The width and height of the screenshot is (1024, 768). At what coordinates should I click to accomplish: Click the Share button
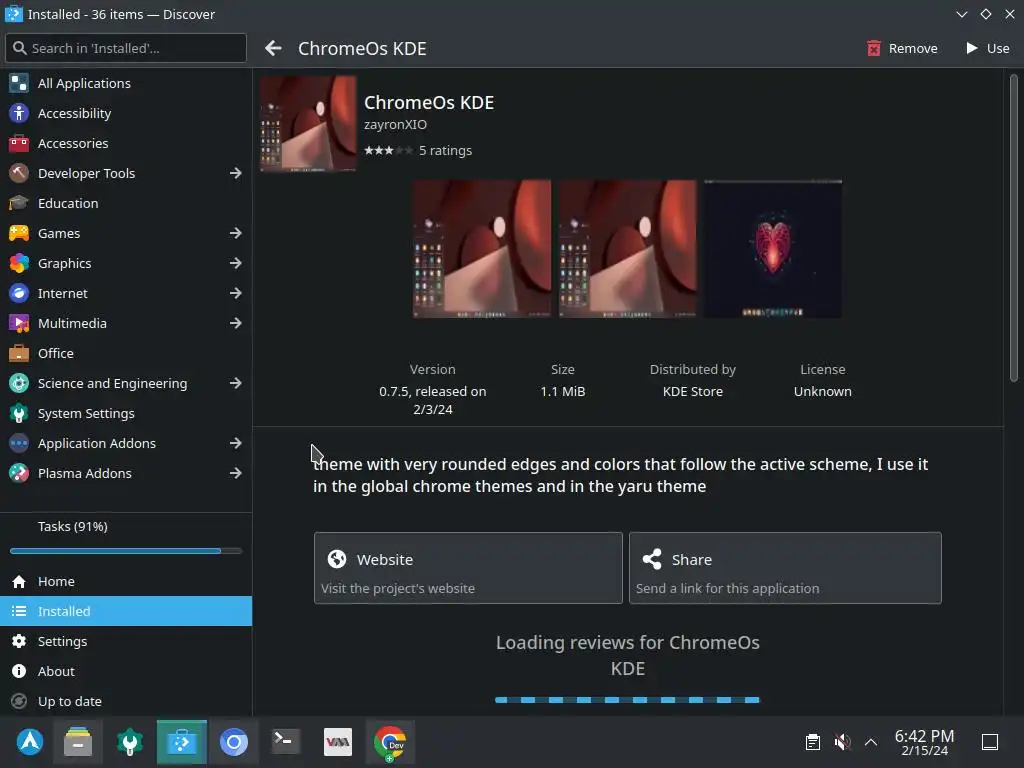coord(785,568)
